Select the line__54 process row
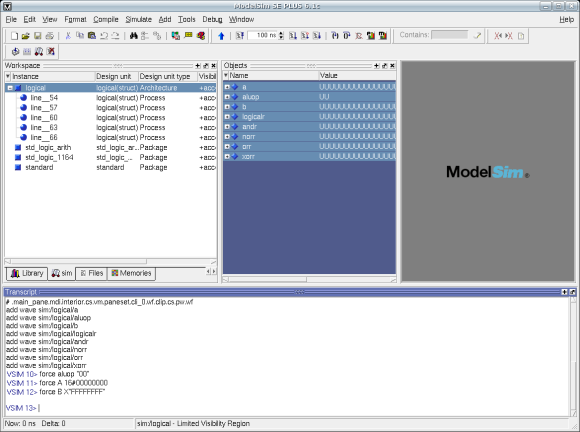This screenshot has height=432, width=580. point(110,98)
